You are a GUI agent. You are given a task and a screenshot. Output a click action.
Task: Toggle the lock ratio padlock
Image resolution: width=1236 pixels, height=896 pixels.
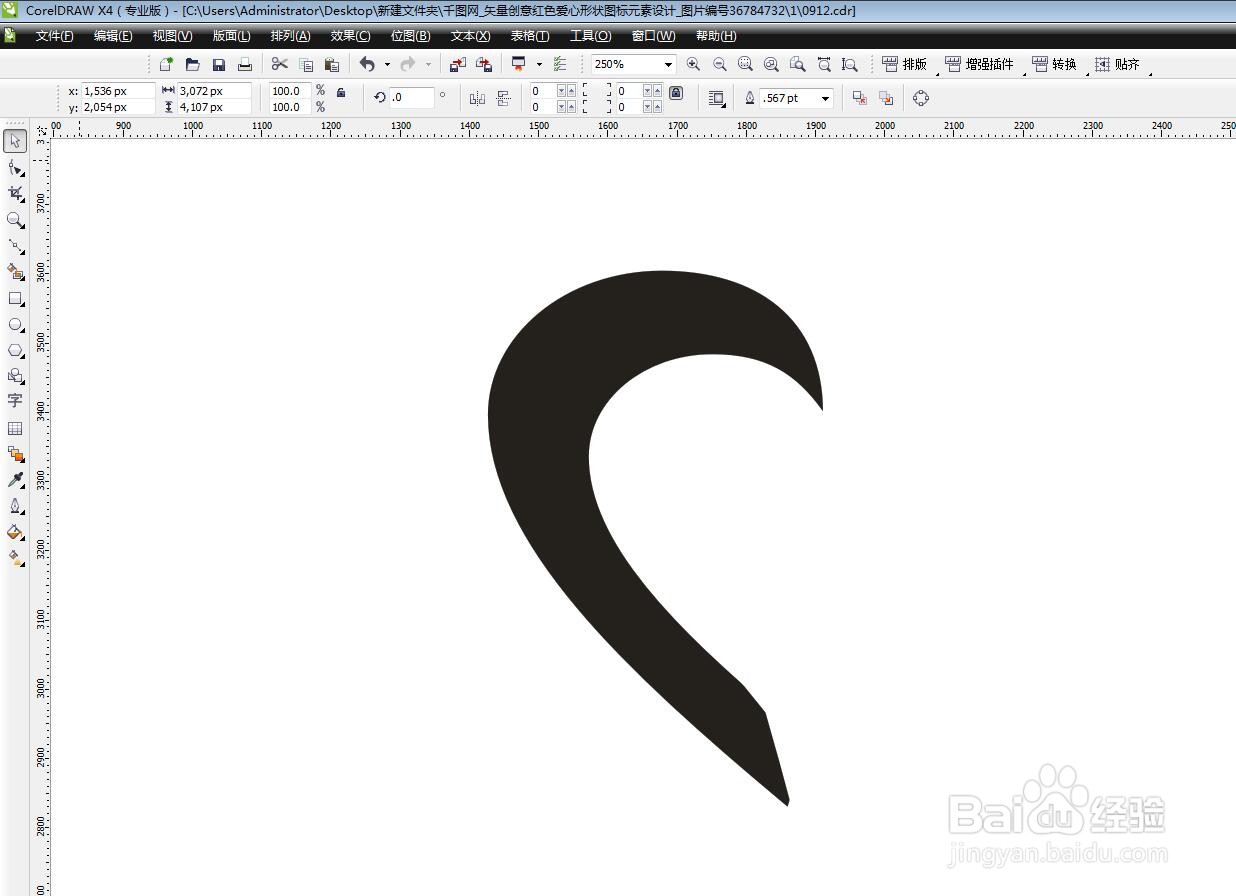[x=341, y=92]
